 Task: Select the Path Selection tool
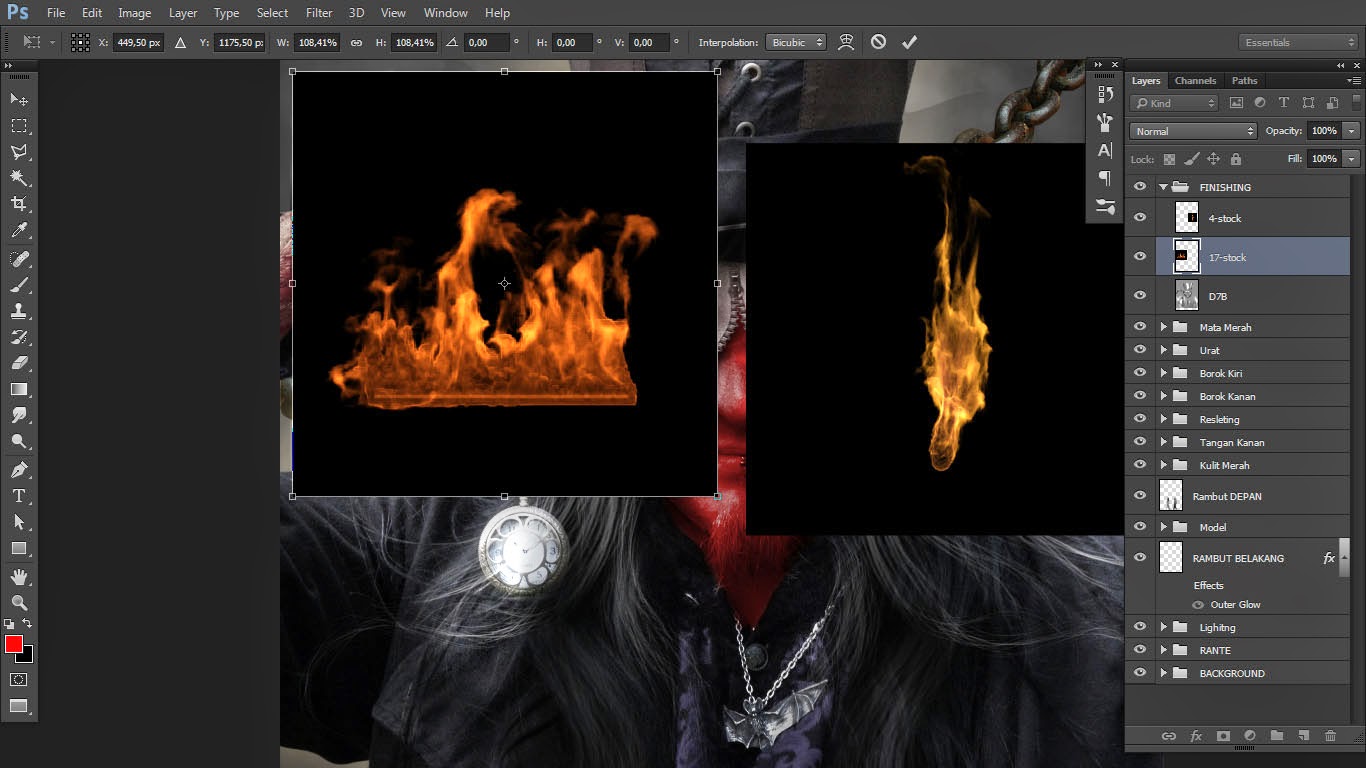tap(19, 522)
